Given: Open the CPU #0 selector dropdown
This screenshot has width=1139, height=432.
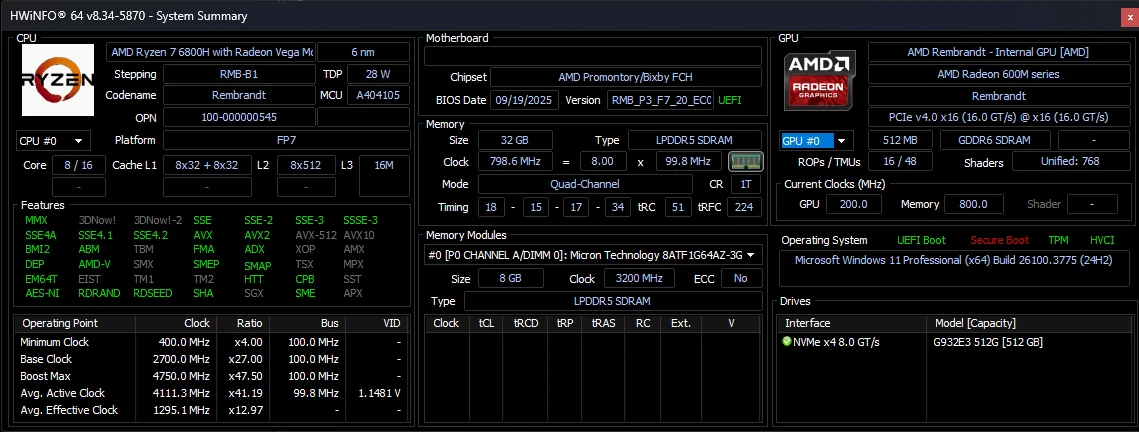Looking at the screenshot, I should (52, 140).
